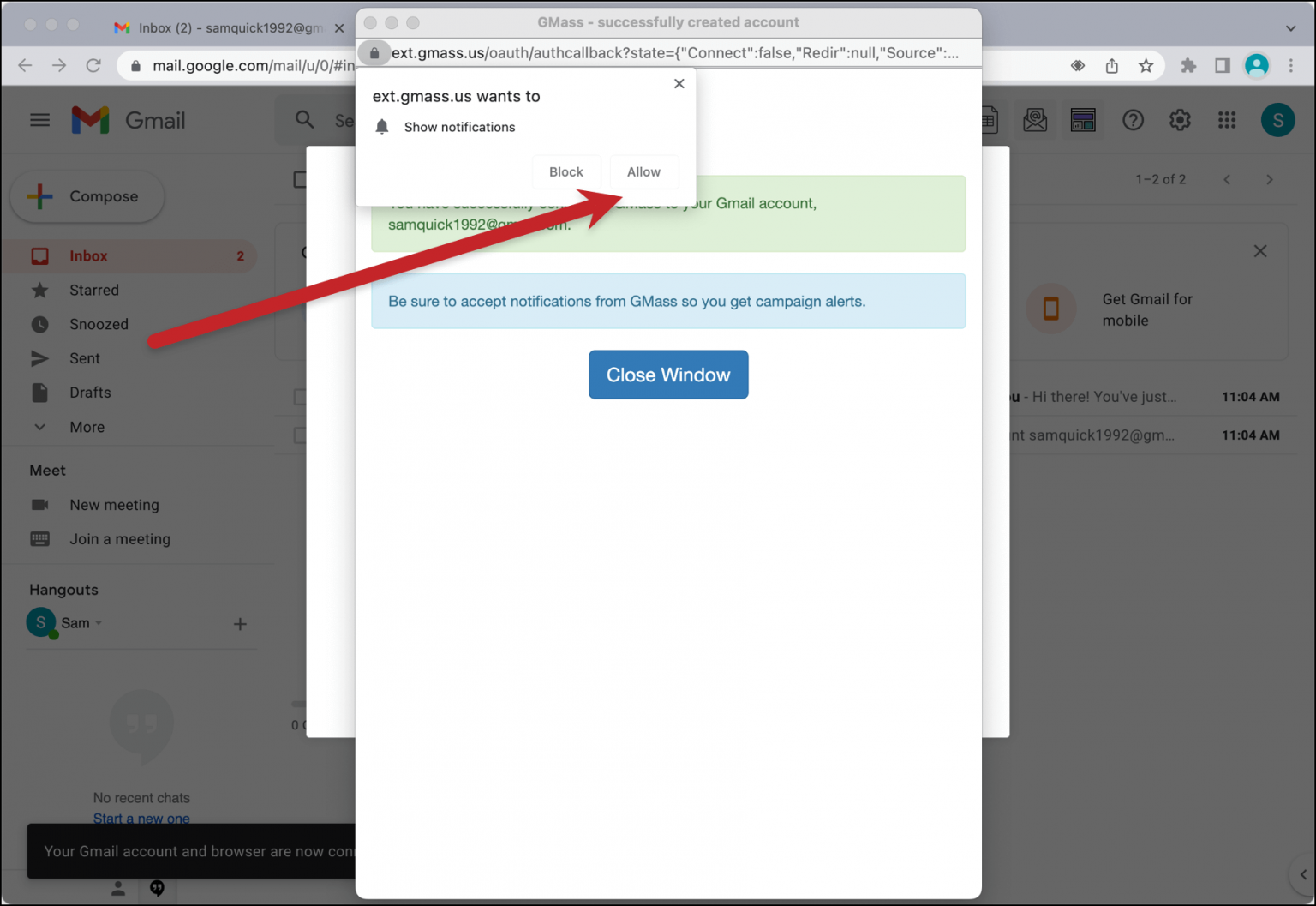Click the S account avatar

1277,120
